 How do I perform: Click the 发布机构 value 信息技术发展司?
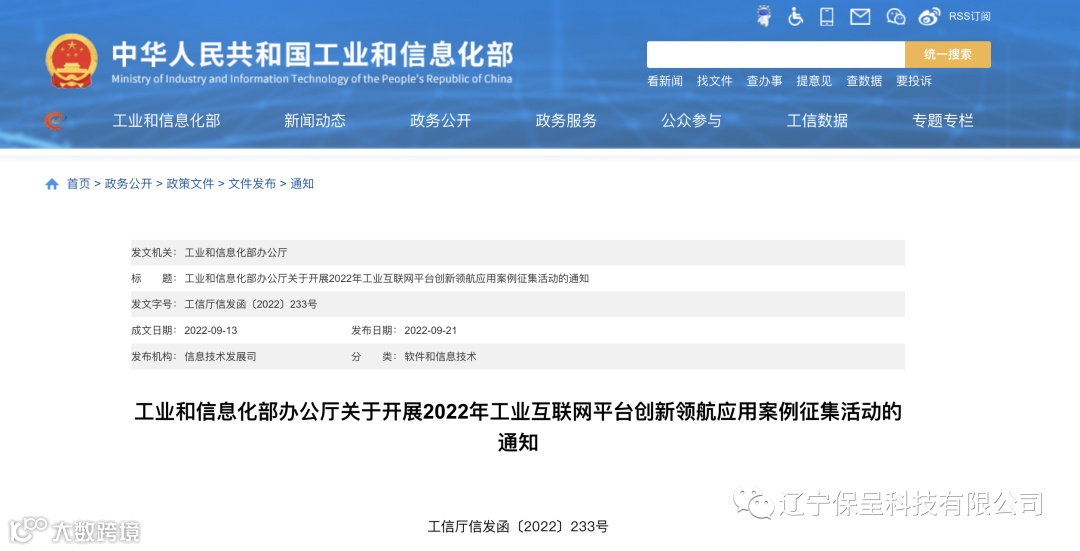click(220, 357)
